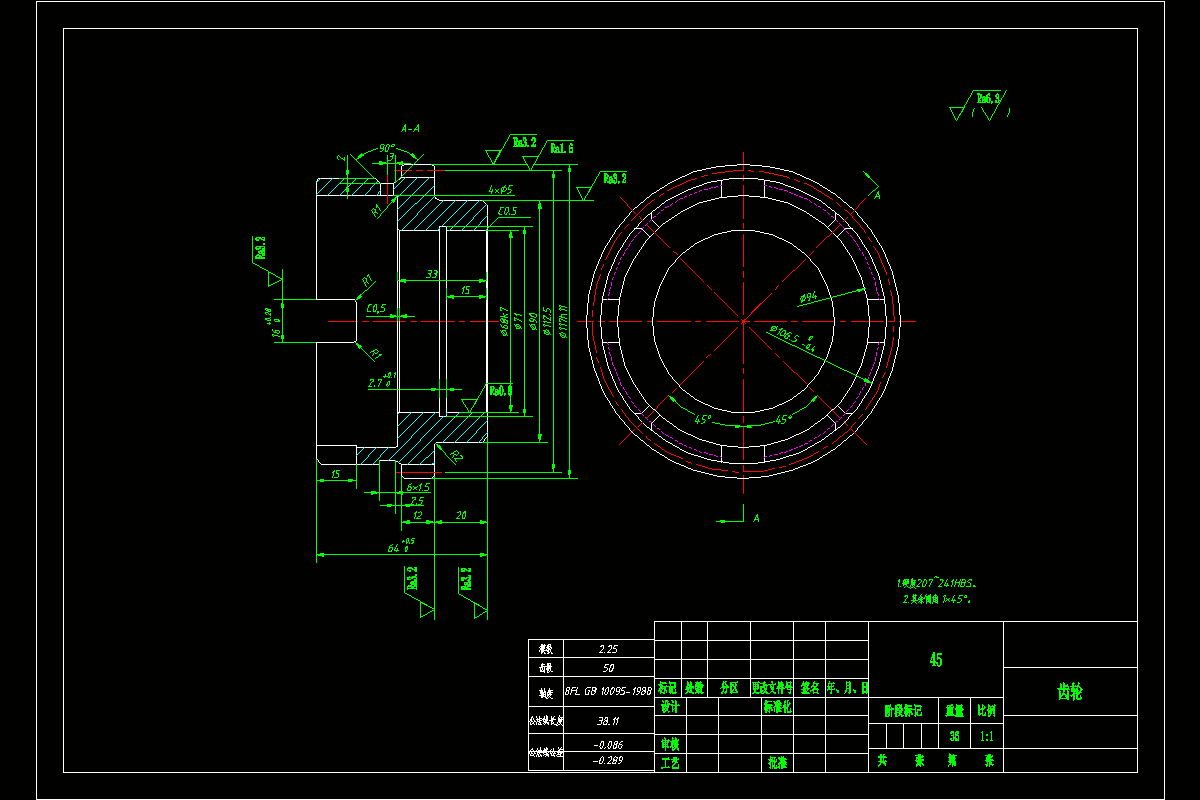Select the '1:1' scale cell
Viewport: 1200px width, 800px height.
(986, 735)
